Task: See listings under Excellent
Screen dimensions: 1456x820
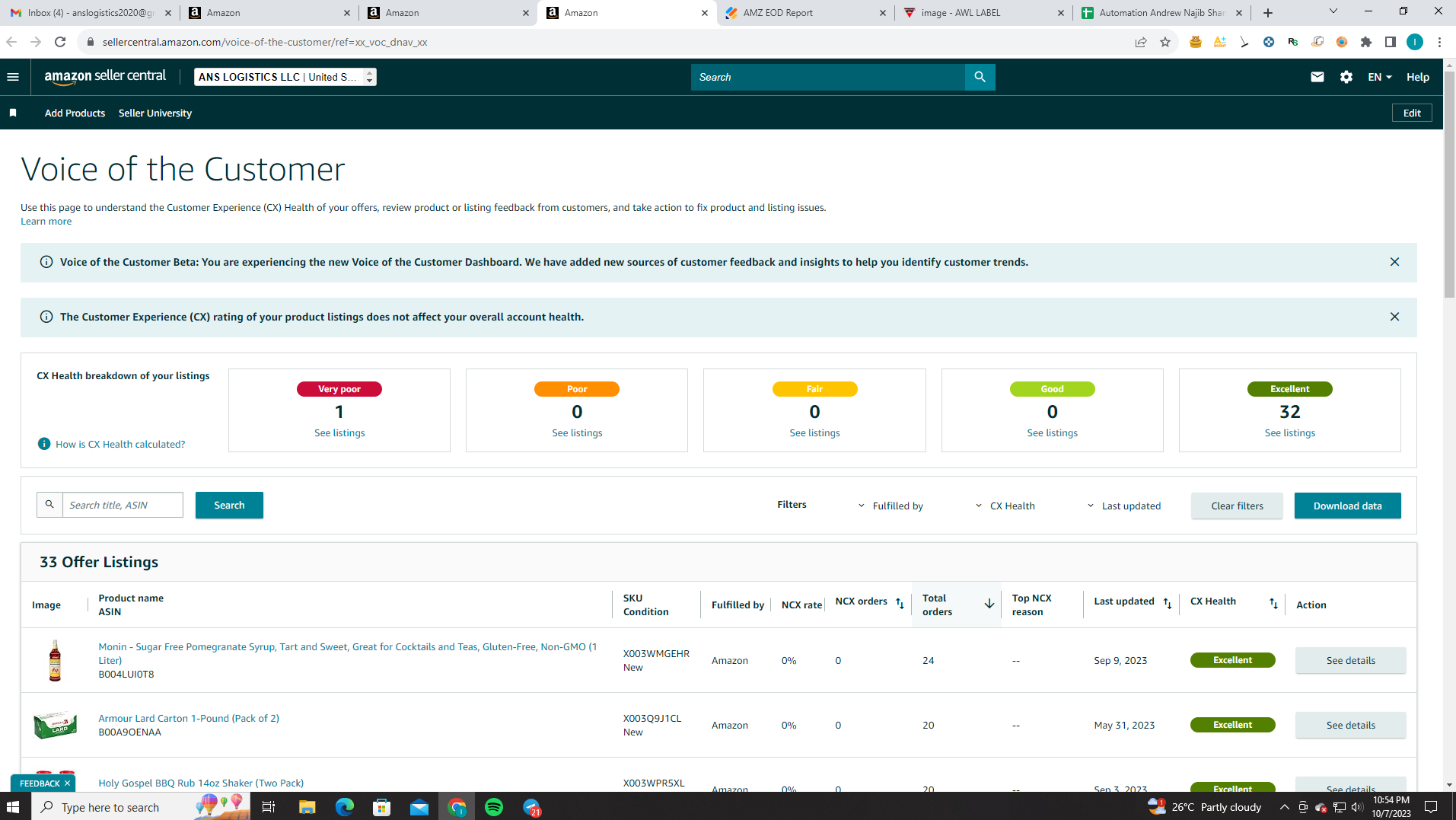Action: pyautogui.click(x=1289, y=432)
